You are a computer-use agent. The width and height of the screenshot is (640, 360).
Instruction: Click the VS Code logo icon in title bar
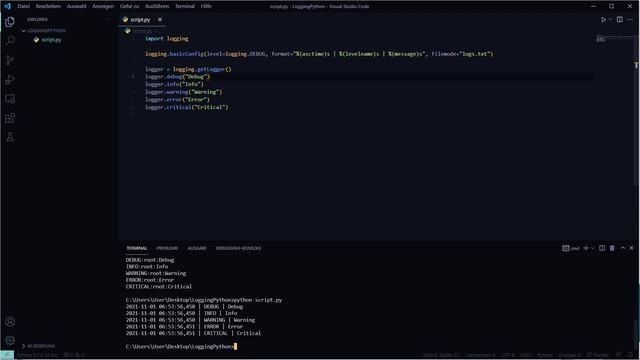click(7, 6)
